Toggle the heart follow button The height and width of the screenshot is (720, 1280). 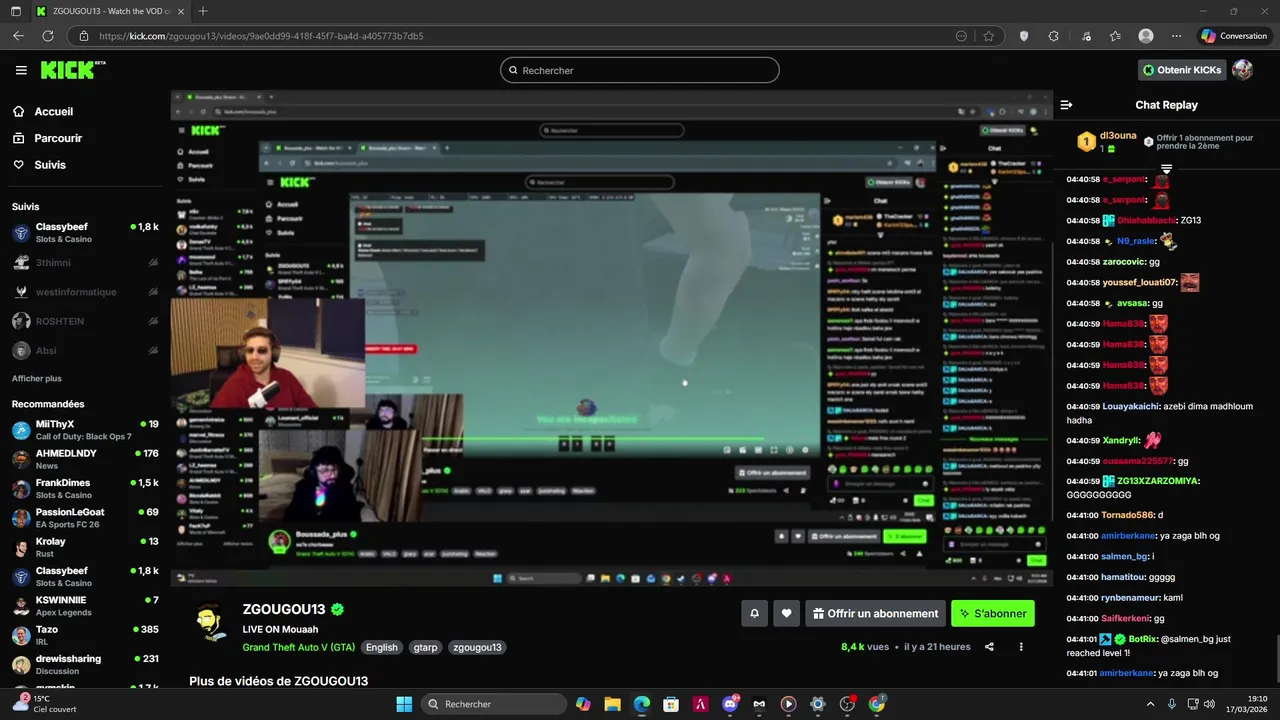(787, 614)
